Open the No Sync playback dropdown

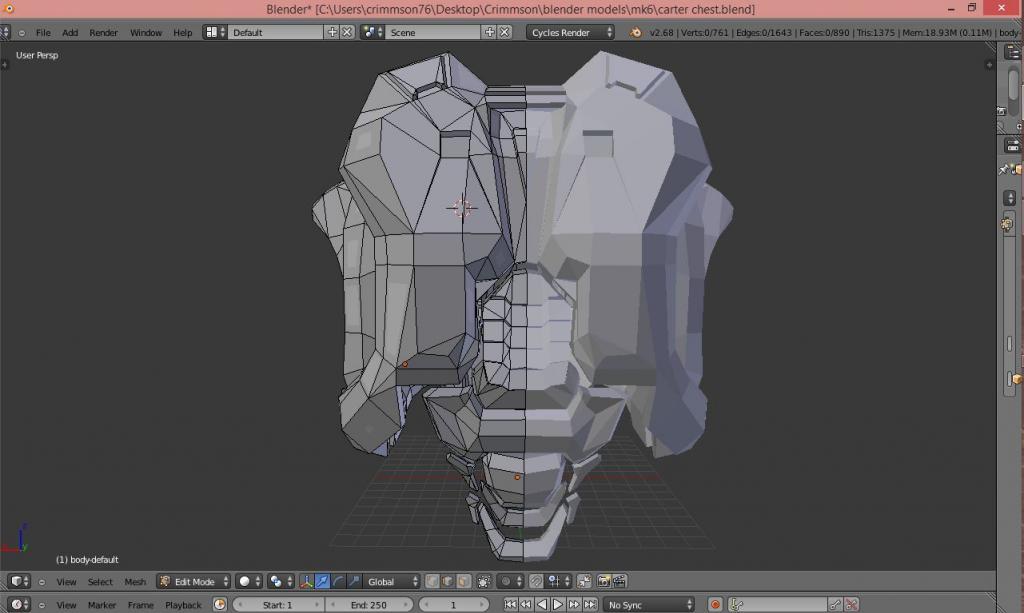649,605
